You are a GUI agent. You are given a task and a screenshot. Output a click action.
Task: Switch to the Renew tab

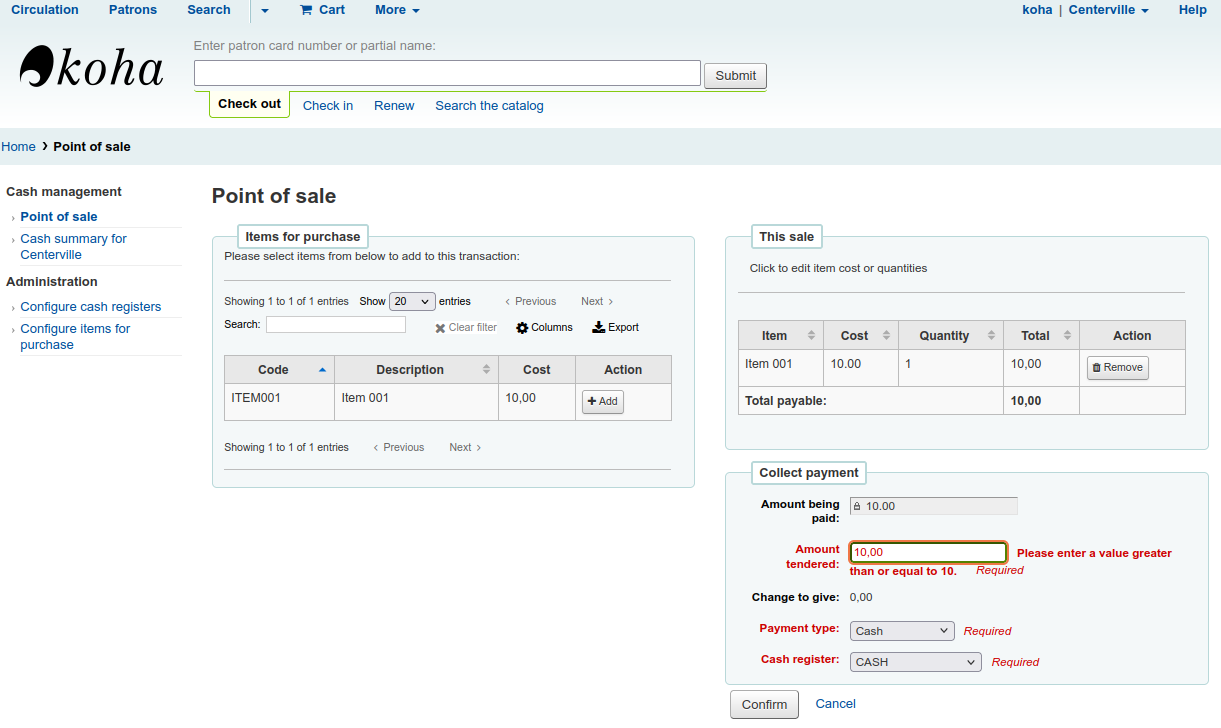point(394,106)
